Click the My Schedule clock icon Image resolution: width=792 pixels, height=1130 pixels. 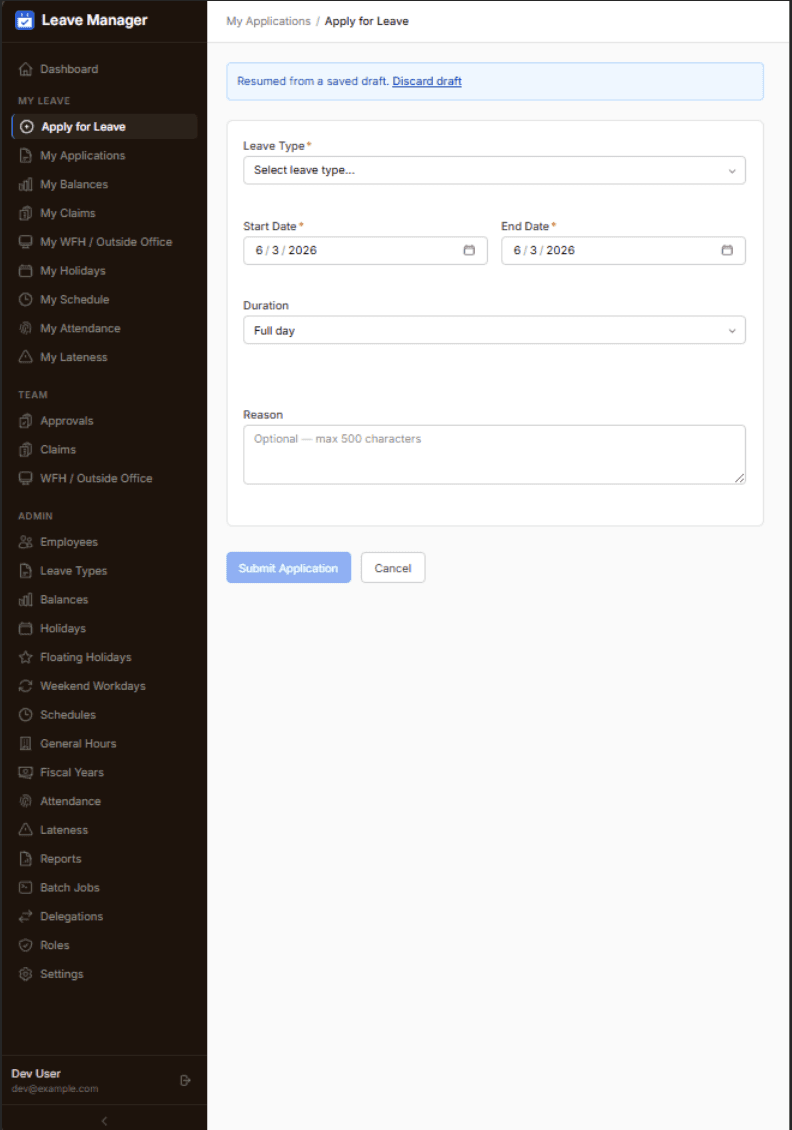point(25,300)
